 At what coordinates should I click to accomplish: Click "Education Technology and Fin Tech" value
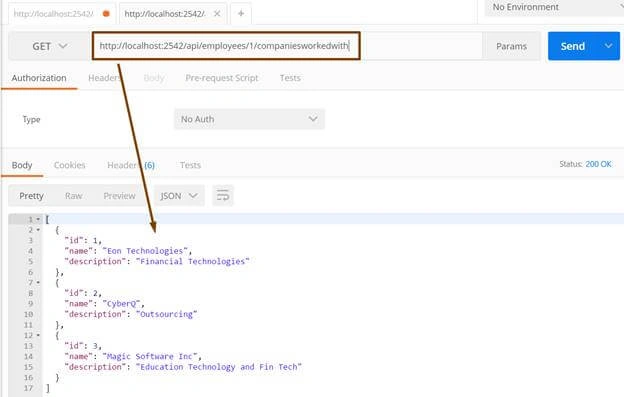tap(219, 367)
